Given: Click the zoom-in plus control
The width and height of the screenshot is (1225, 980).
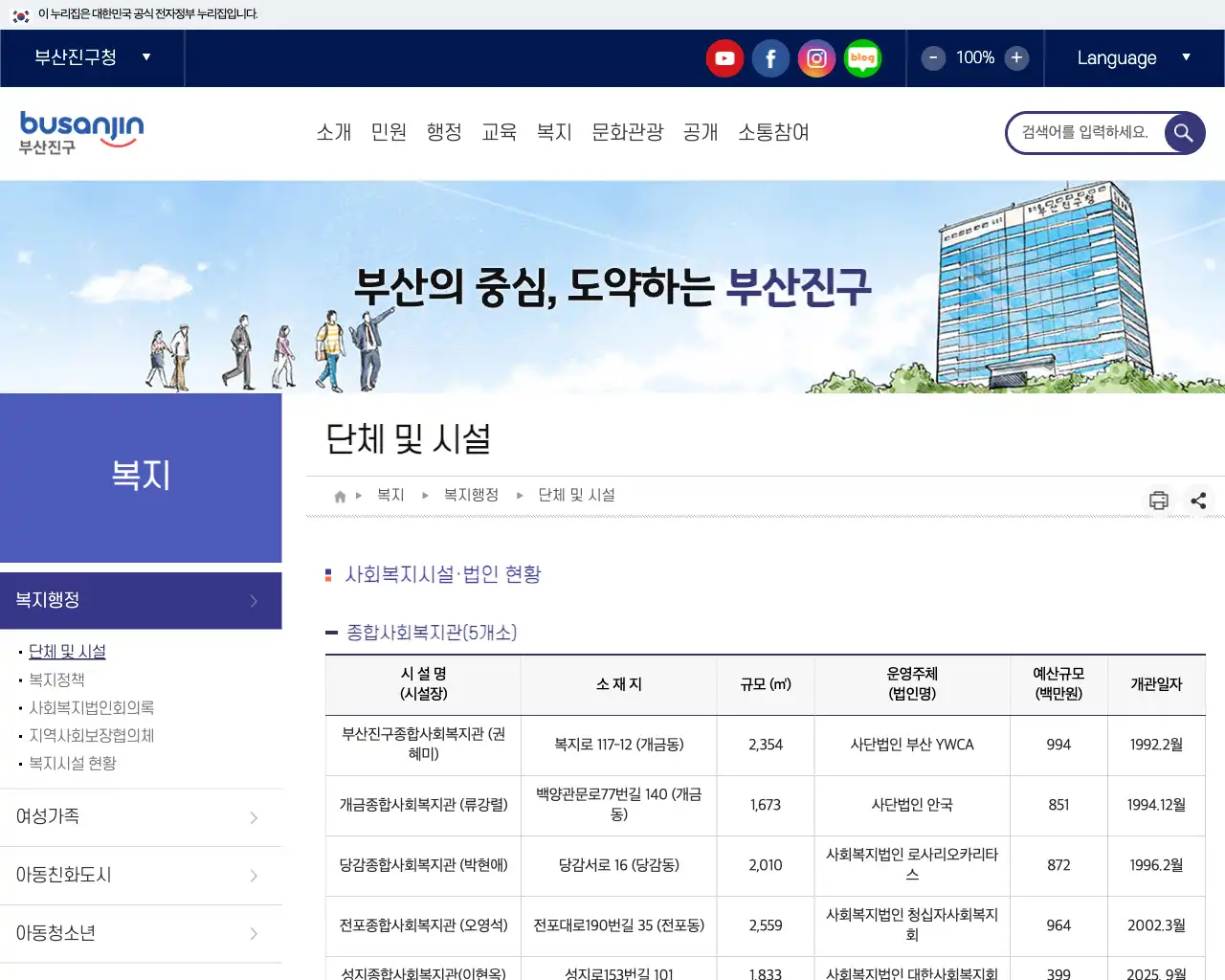Looking at the screenshot, I should pos(1016,58).
